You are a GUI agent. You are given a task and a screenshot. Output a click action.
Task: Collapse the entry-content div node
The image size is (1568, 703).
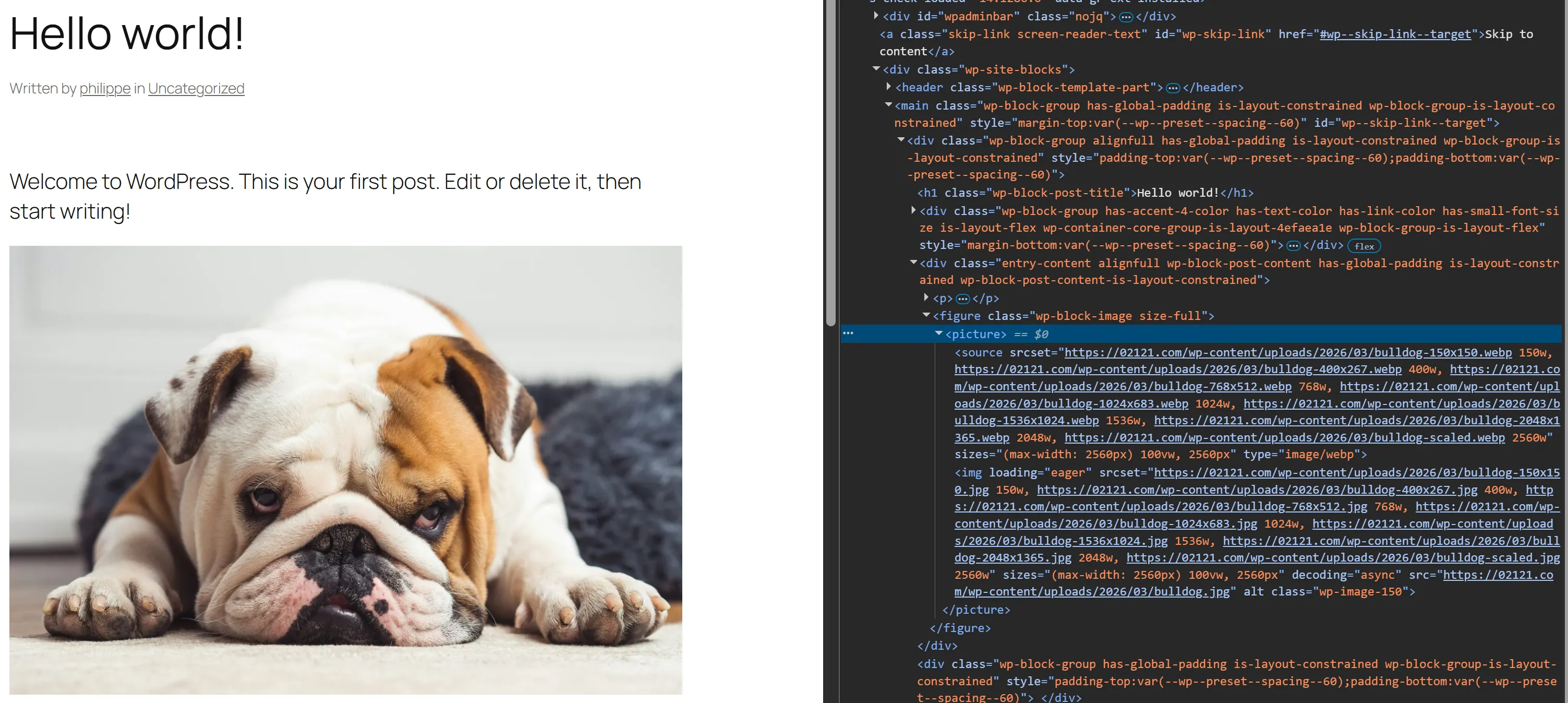[913, 263]
